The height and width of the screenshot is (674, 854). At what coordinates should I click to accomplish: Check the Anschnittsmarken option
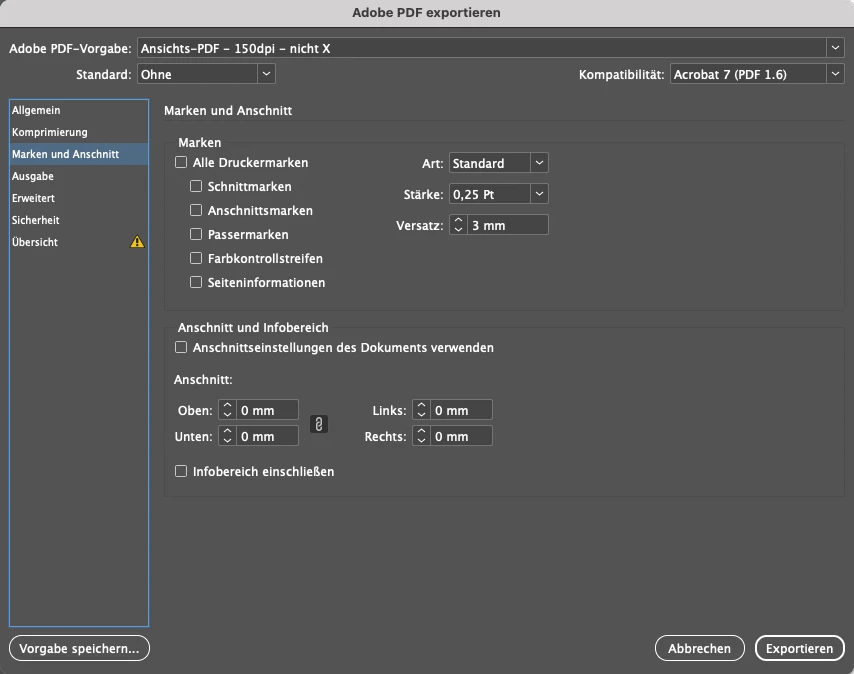point(196,210)
